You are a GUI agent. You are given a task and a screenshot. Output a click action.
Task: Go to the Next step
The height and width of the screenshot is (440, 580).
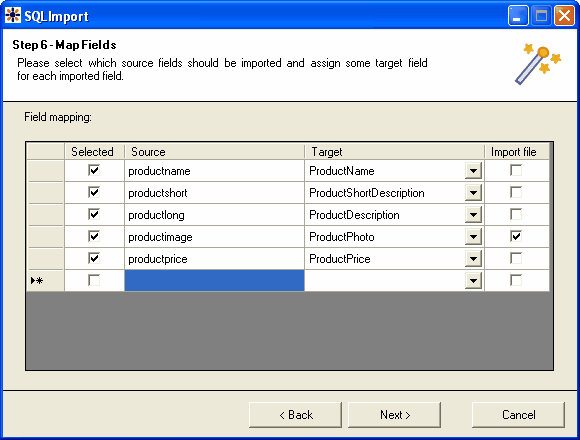[x=394, y=415]
